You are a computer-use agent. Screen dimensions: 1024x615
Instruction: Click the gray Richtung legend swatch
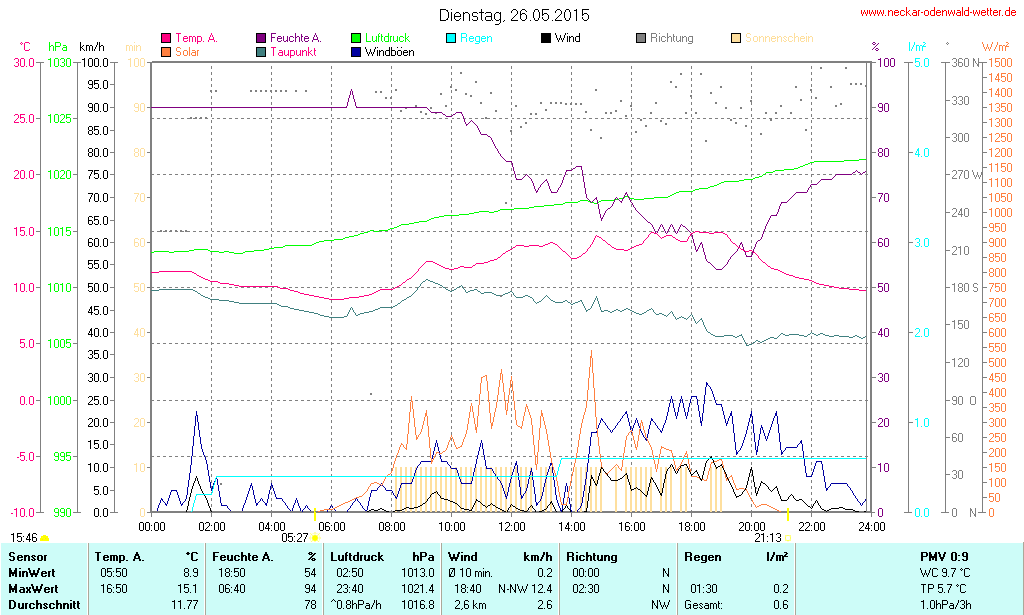(x=641, y=39)
